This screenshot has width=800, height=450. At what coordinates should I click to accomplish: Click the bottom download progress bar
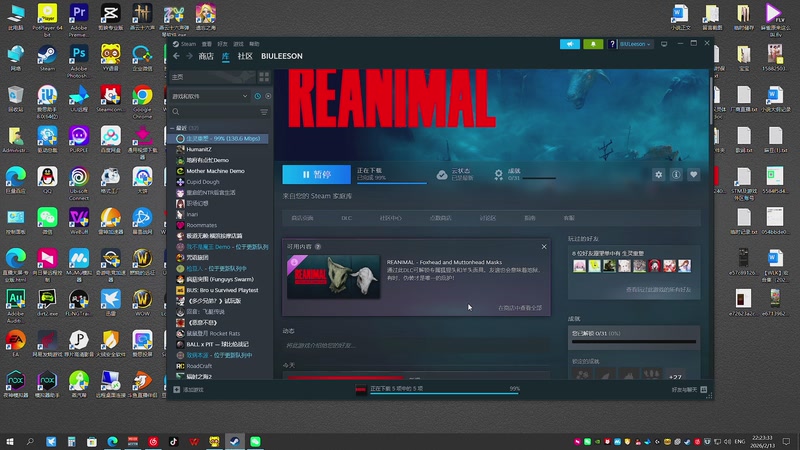[444, 393]
